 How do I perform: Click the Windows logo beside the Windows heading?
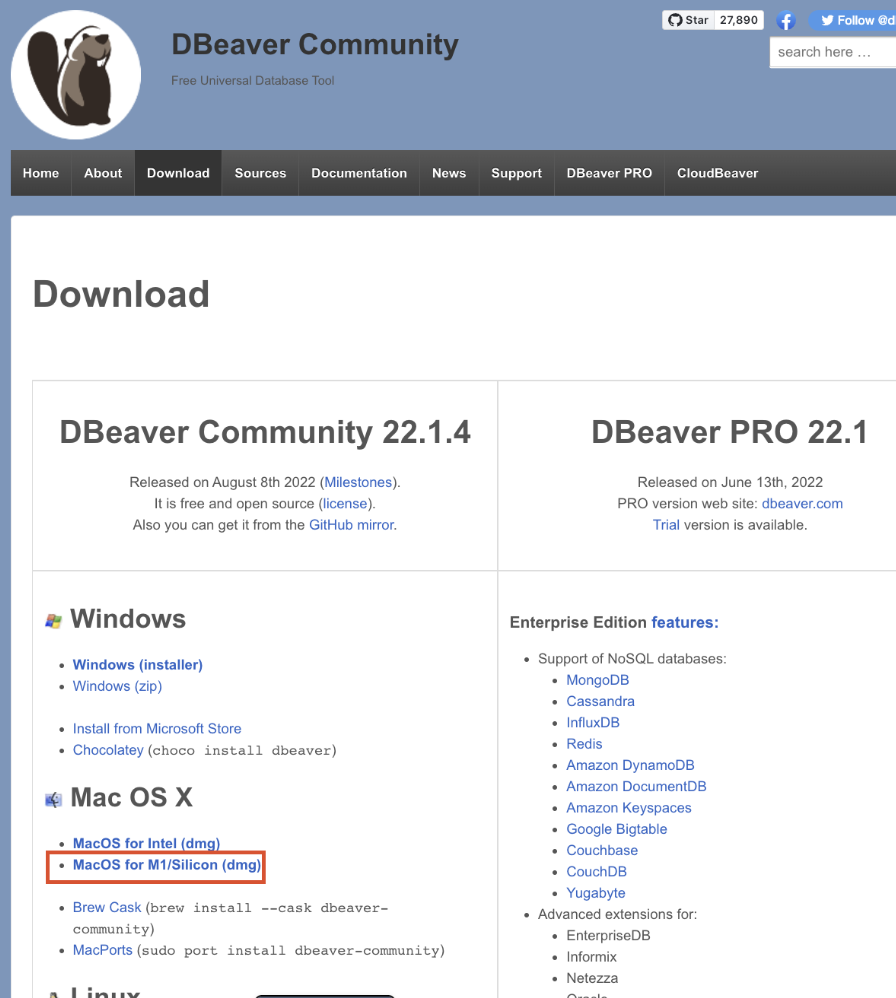[53, 619]
